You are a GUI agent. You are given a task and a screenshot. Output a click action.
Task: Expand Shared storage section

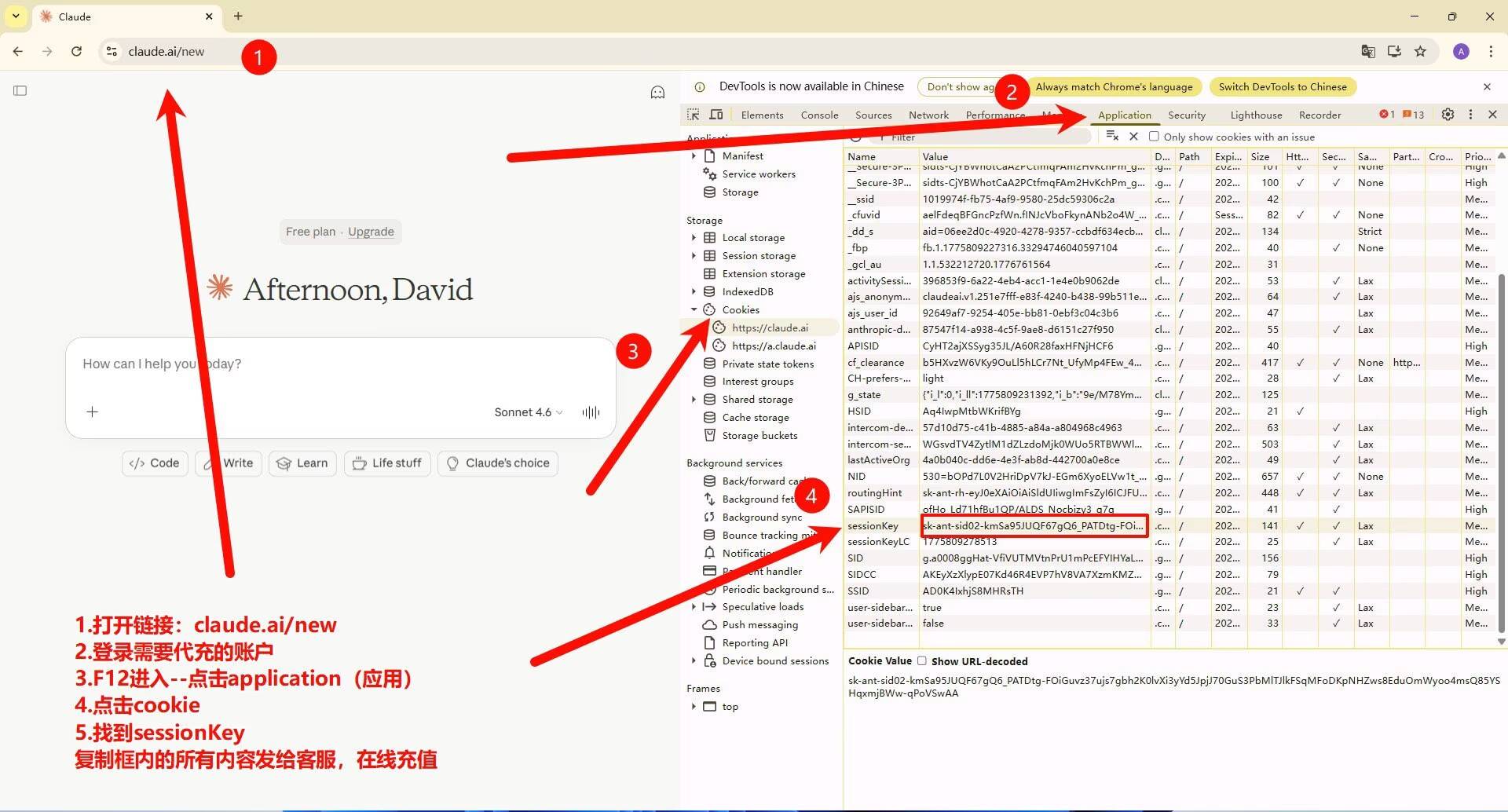tap(694, 399)
